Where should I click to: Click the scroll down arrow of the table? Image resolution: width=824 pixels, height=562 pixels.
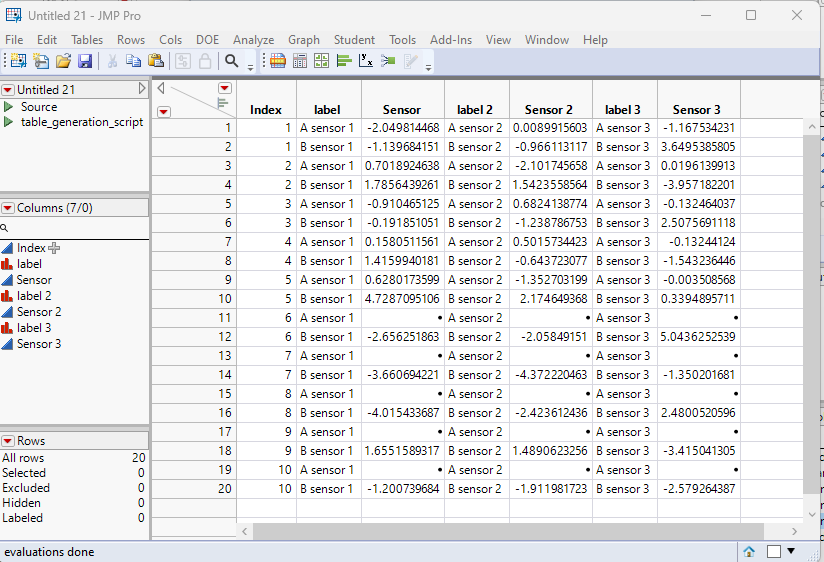[812, 514]
